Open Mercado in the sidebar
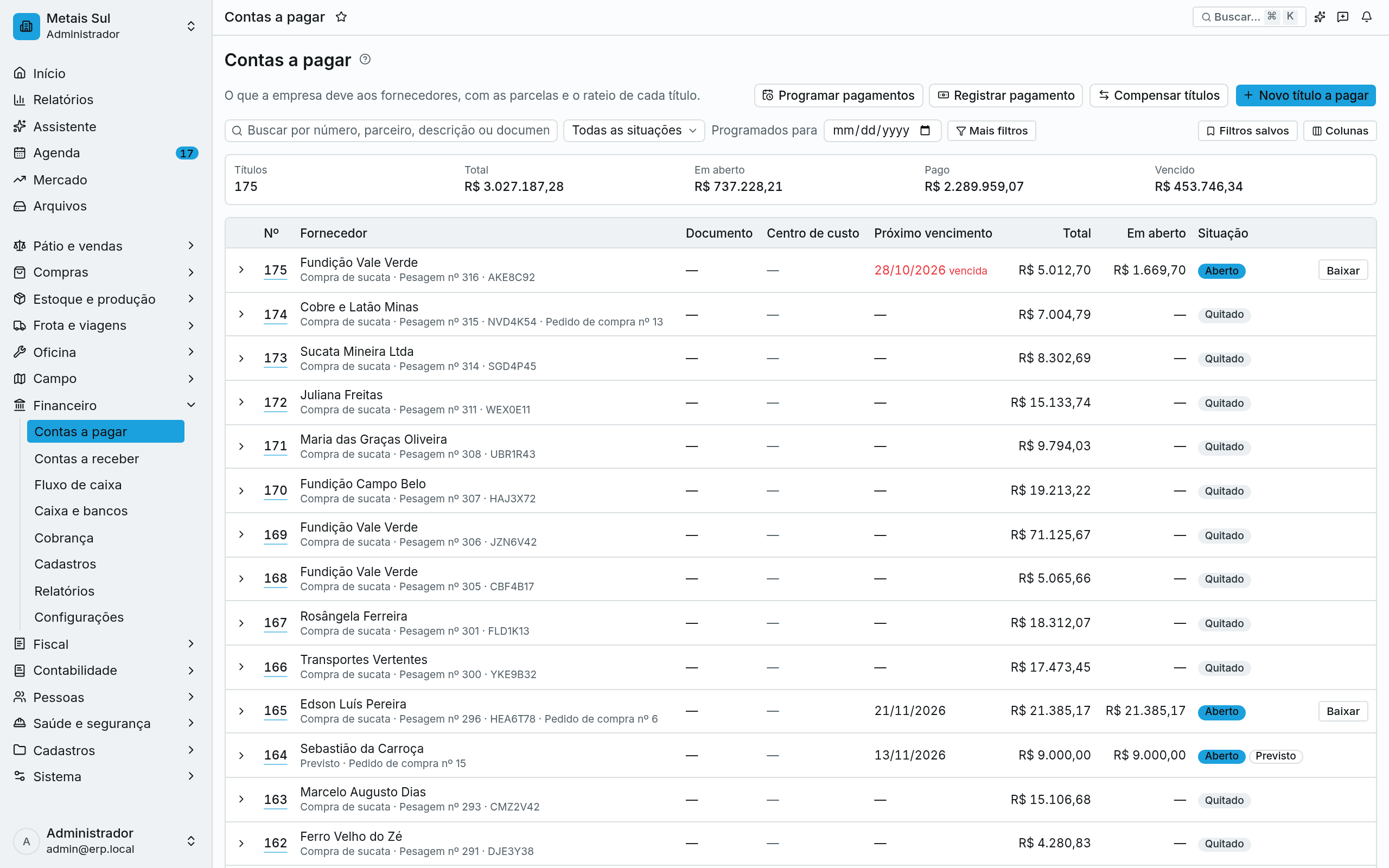Viewport: 1389px width, 868px height. [x=106, y=180]
